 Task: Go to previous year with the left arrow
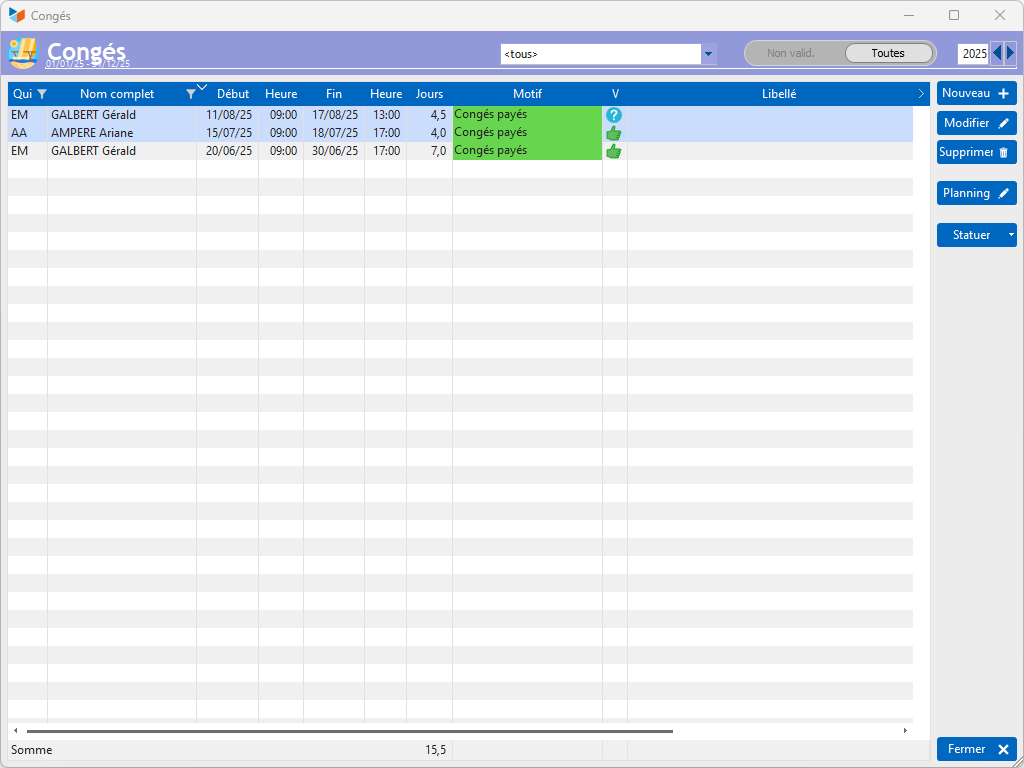[997, 54]
